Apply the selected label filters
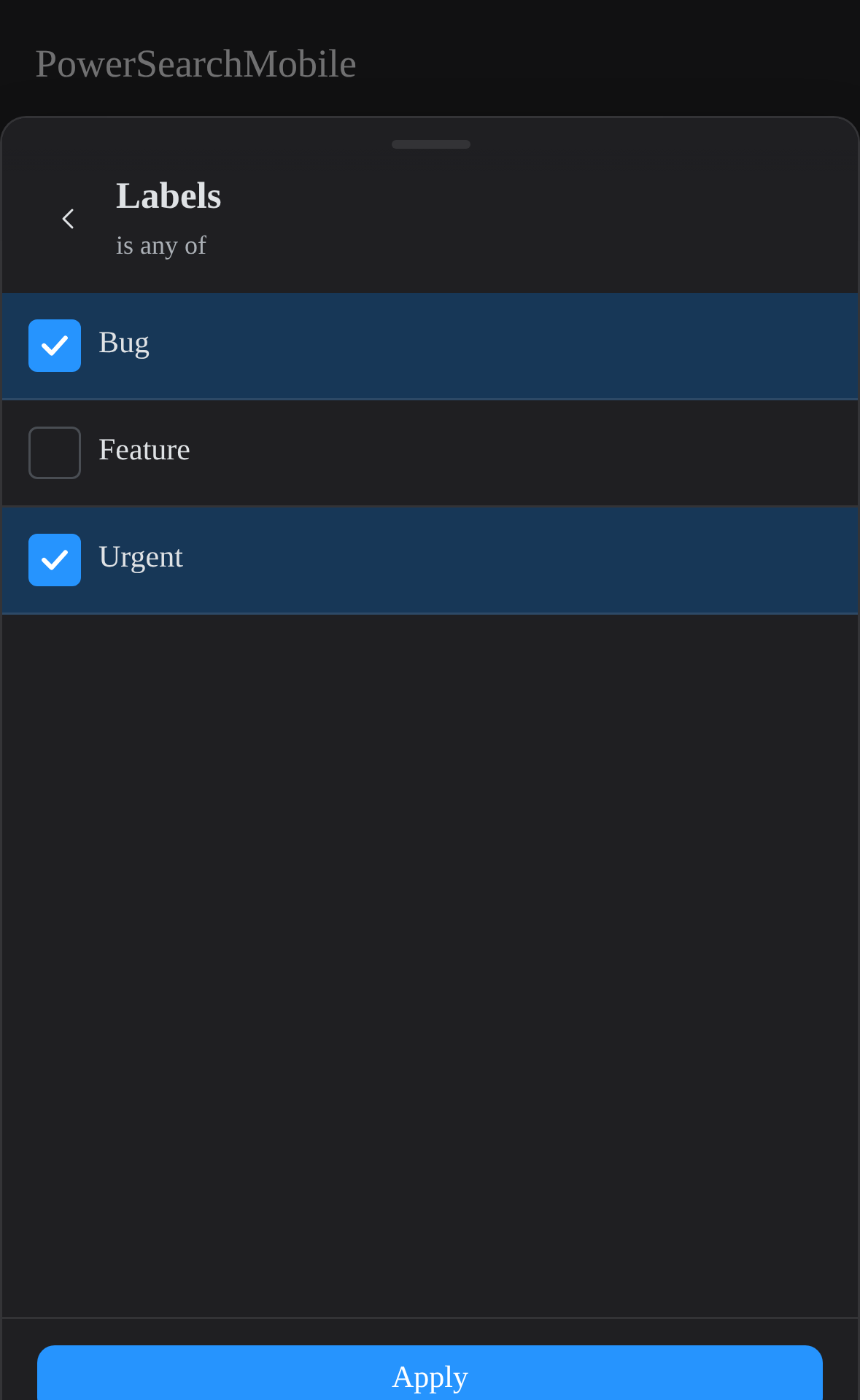860x1400 pixels. [430, 1373]
